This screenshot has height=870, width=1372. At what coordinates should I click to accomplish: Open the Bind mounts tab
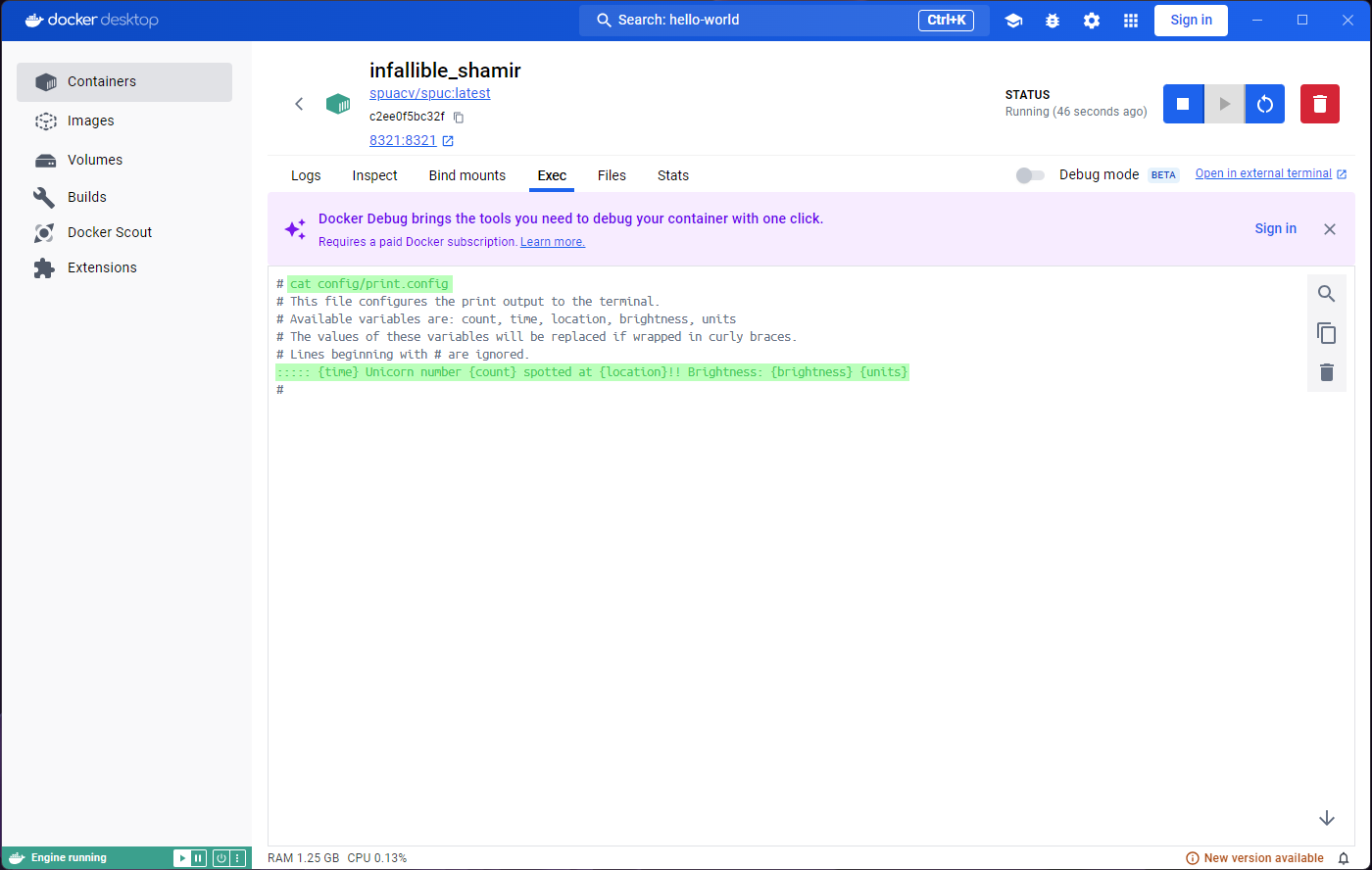467,175
